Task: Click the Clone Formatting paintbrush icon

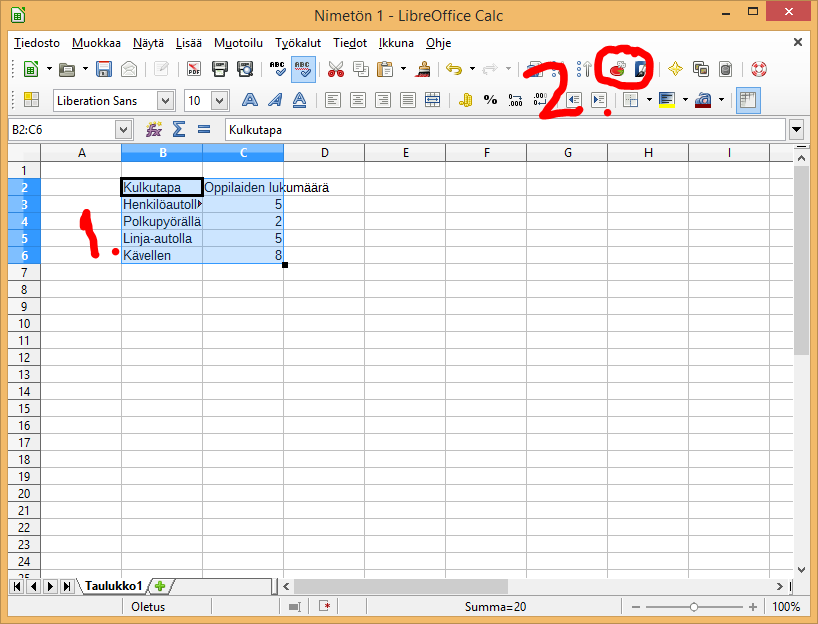Action: click(x=424, y=69)
